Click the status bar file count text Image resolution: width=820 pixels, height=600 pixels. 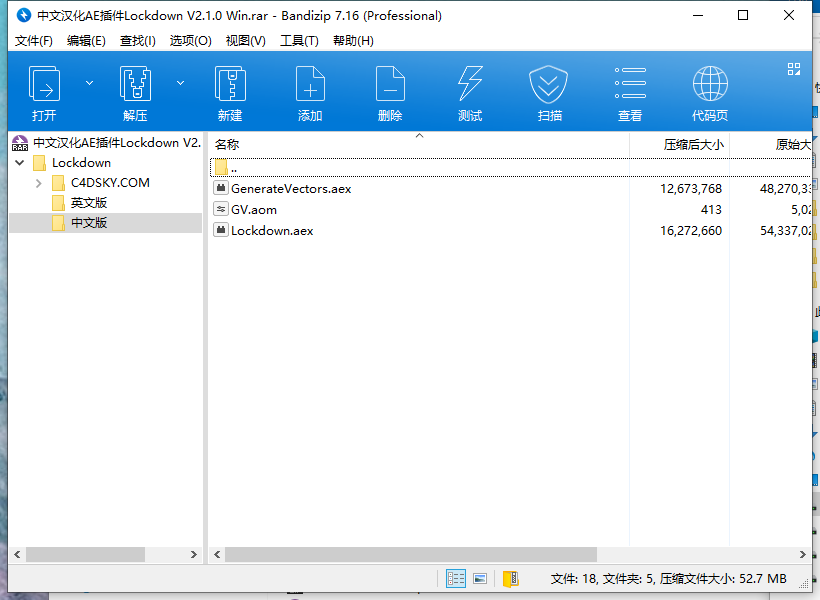[668, 579]
